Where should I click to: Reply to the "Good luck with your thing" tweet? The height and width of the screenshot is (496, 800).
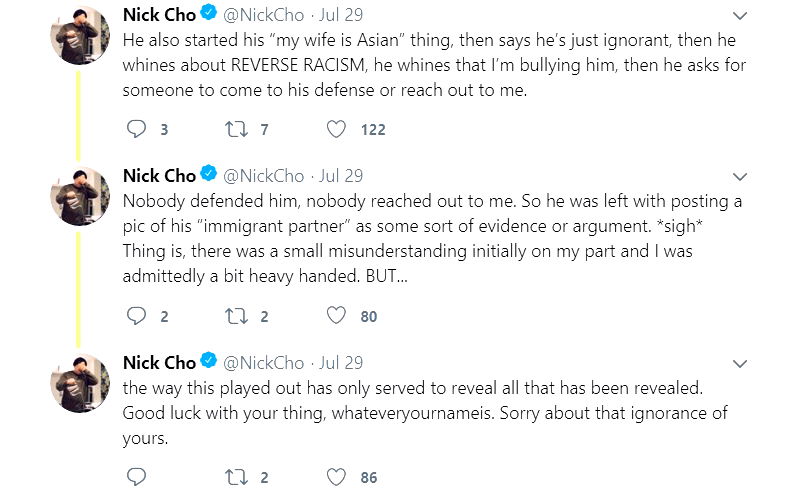[x=138, y=477]
